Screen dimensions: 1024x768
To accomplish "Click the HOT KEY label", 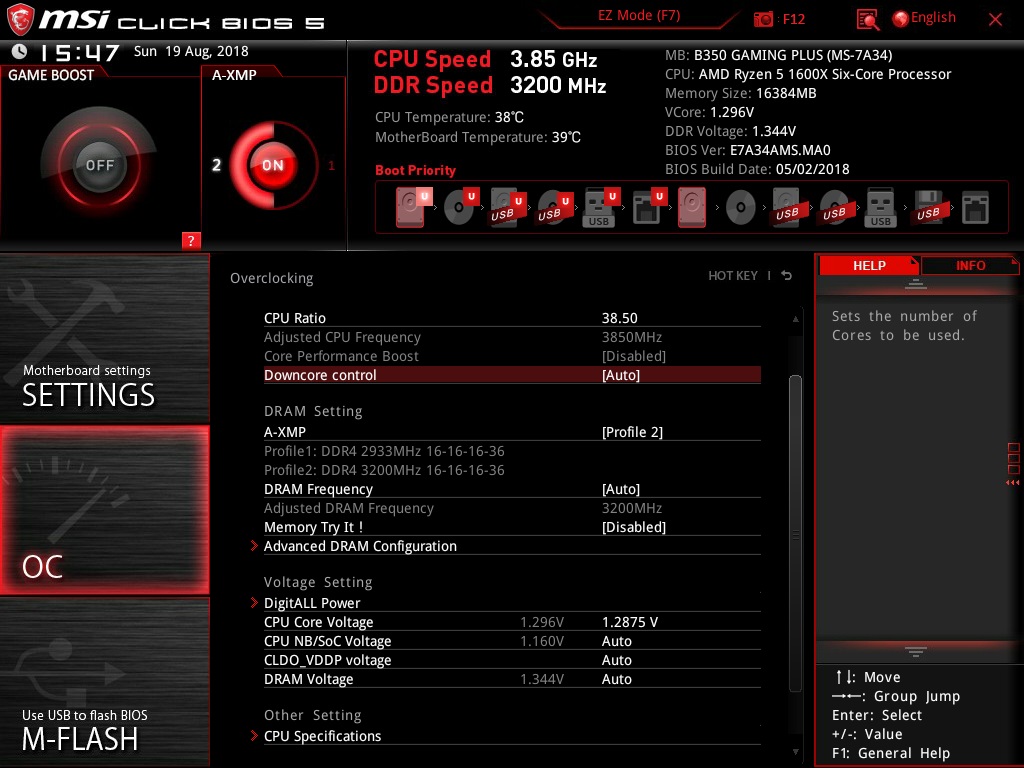I will (x=733, y=276).
